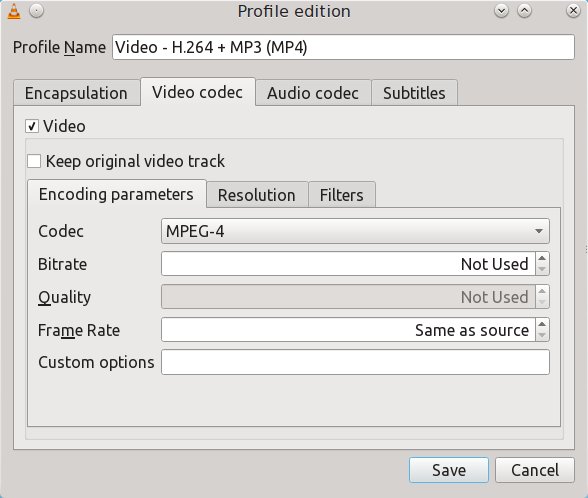
Task: Enable Keep original video track
Action: 34,161
